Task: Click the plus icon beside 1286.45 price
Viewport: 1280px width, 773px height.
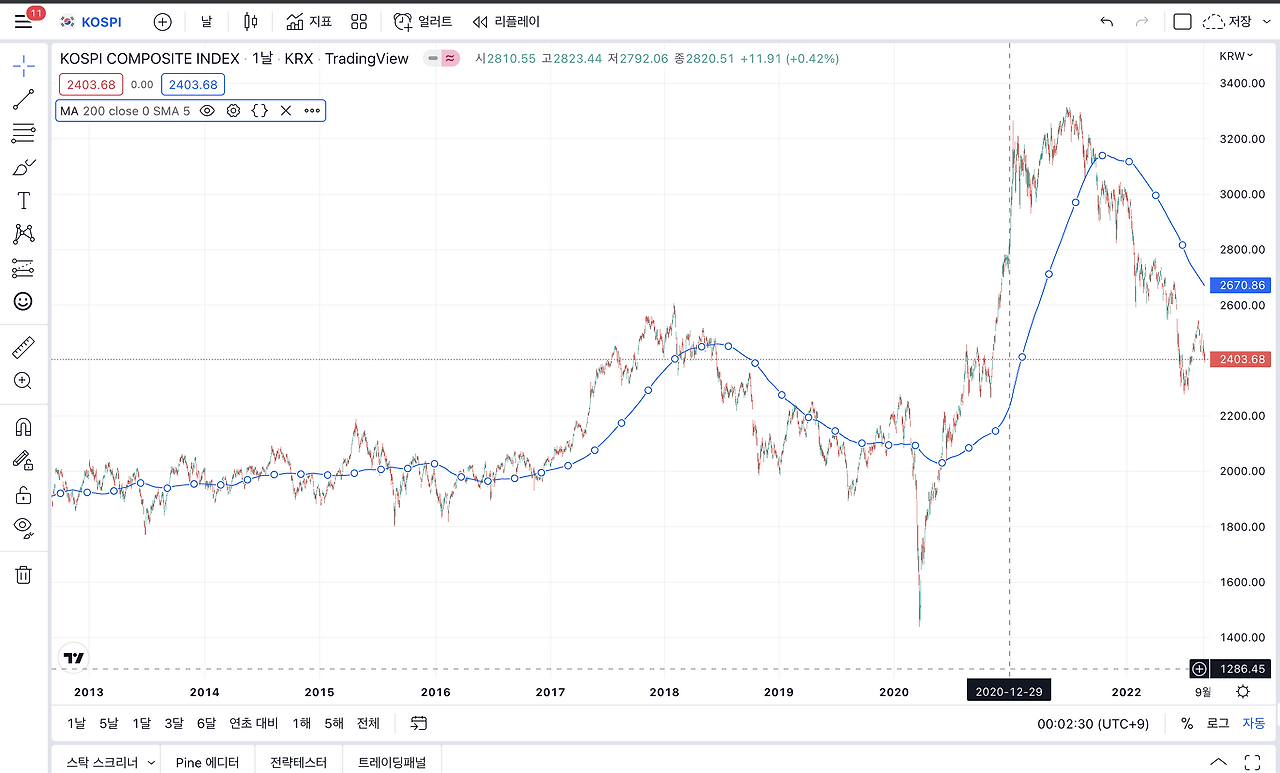Action: (x=1199, y=669)
